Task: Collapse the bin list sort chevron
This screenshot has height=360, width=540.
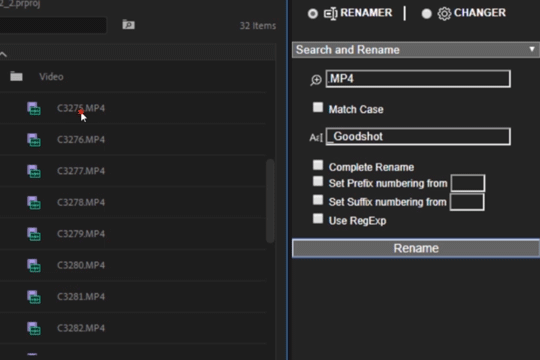Action: (3, 54)
